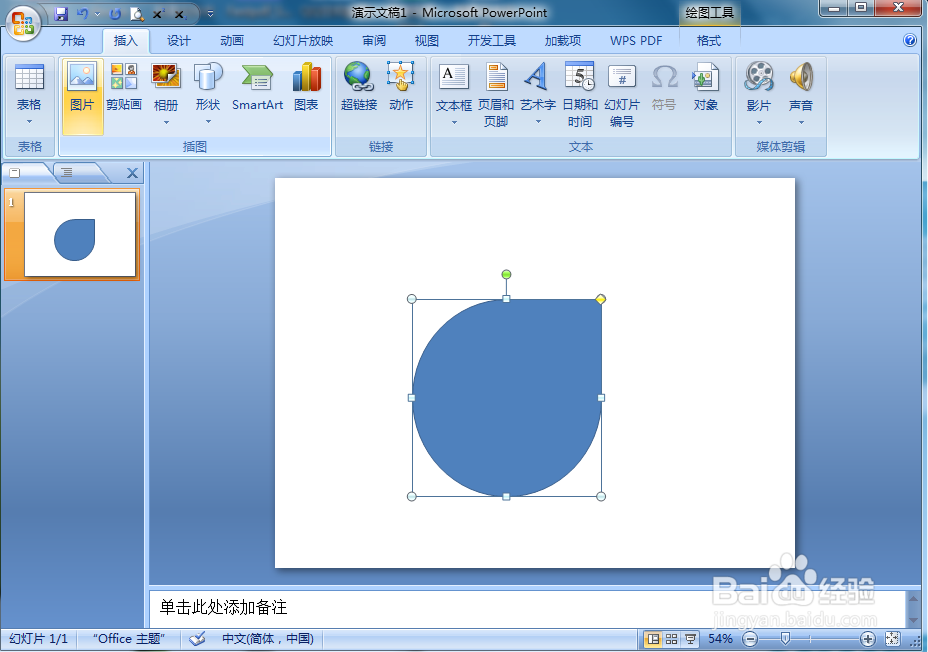Click the notes area 单击此处添加备注
The height and width of the screenshot is (652, 928).
pyautogui.click(x=527, y=608)
